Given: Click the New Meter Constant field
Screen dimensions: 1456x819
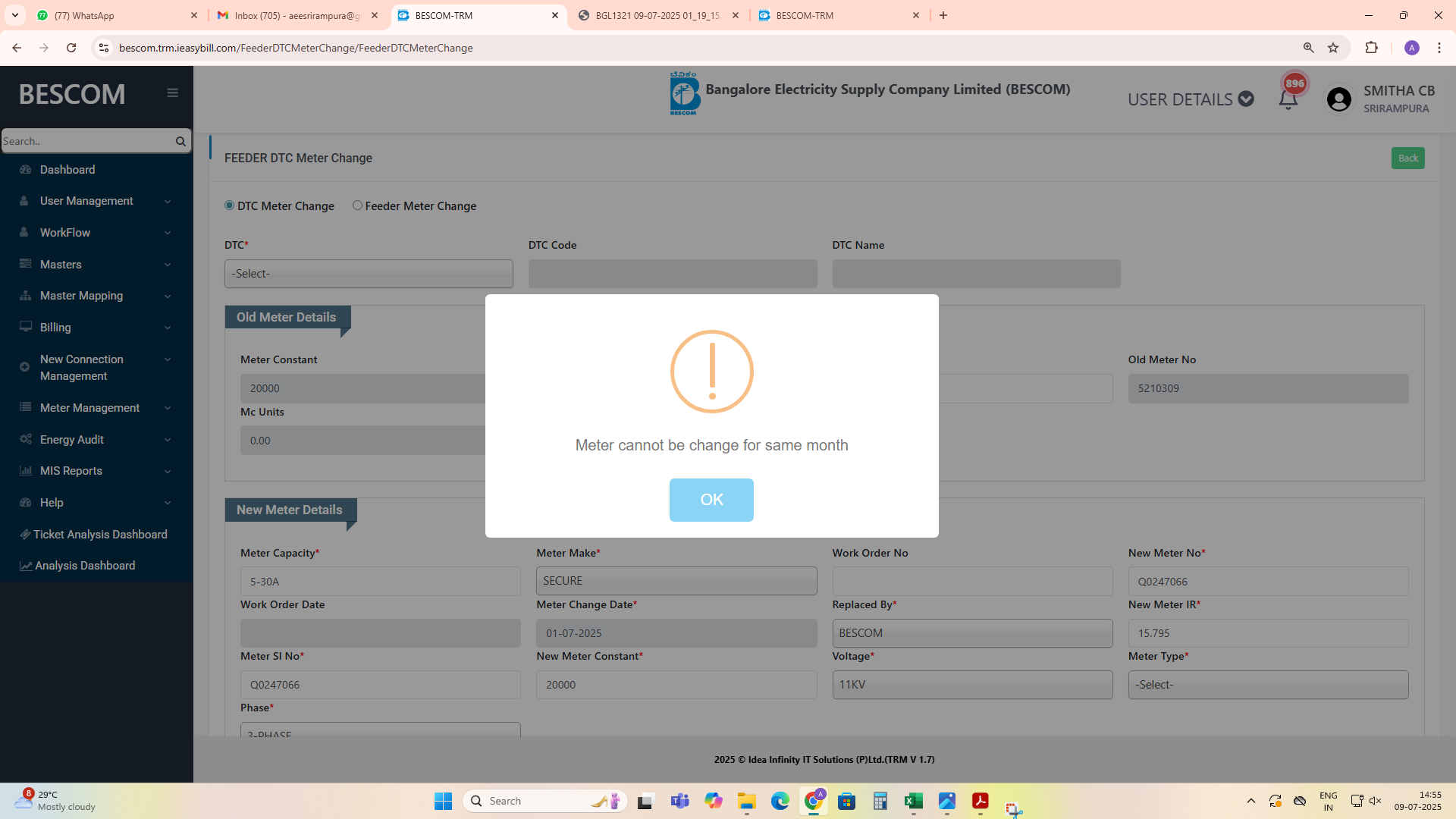Looking at the screenshot, I should (x=676, y=685).
